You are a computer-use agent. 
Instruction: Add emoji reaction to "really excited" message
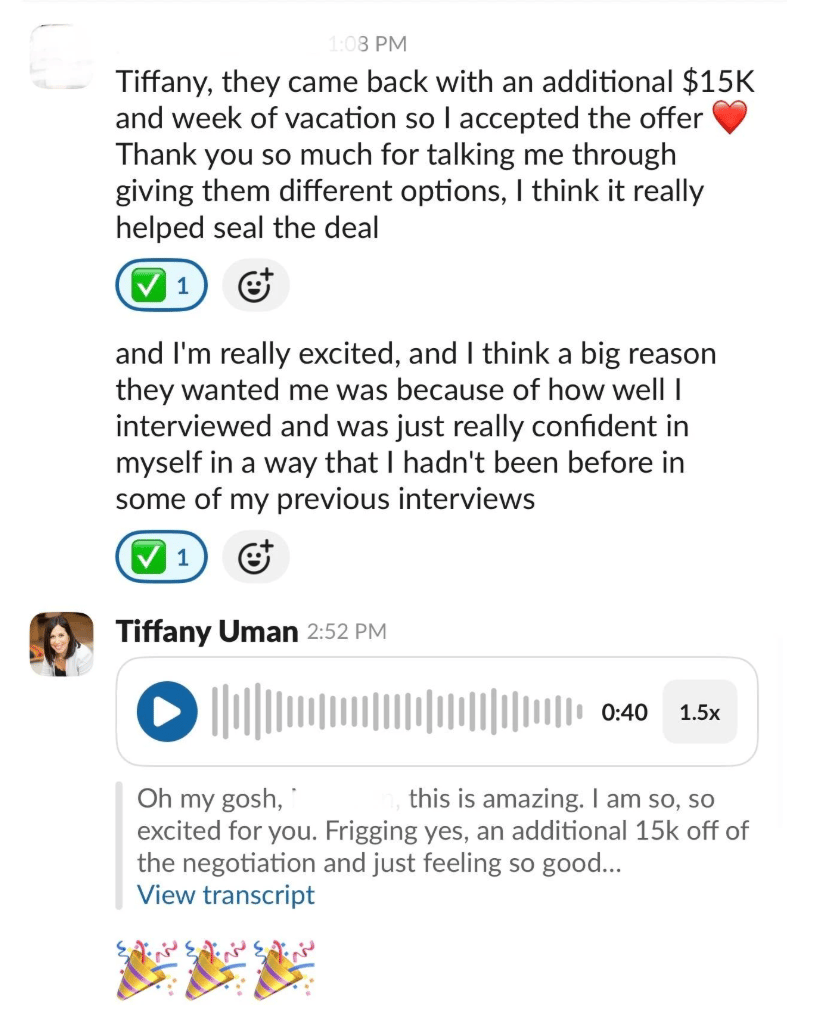[x=255, y=558]
